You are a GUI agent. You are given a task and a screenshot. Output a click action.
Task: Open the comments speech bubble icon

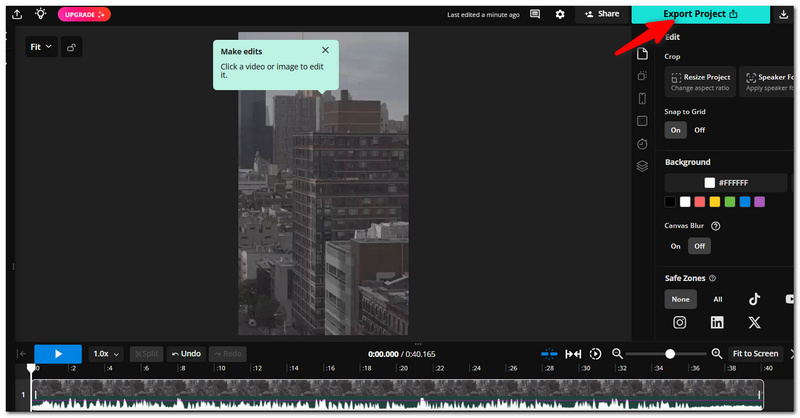point(535,14)
